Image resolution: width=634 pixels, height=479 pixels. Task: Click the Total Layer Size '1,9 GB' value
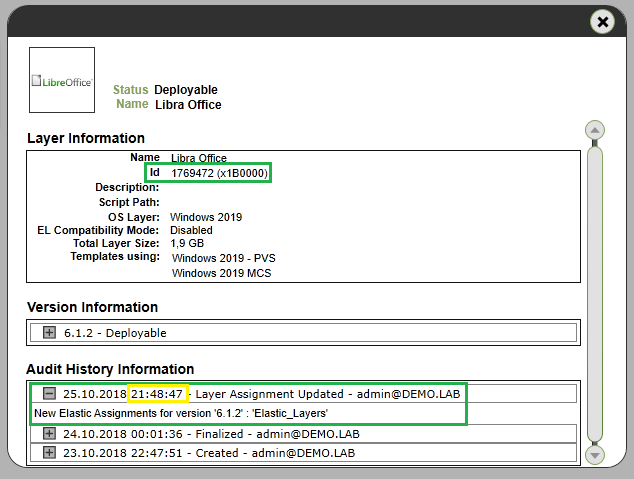187,243
